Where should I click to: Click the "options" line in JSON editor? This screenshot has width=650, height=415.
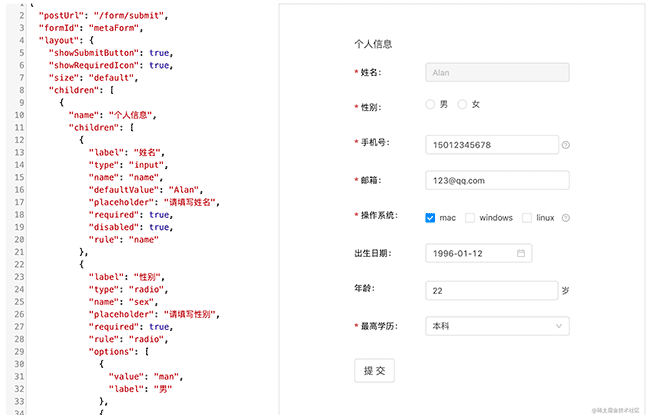tap(119, 352)
